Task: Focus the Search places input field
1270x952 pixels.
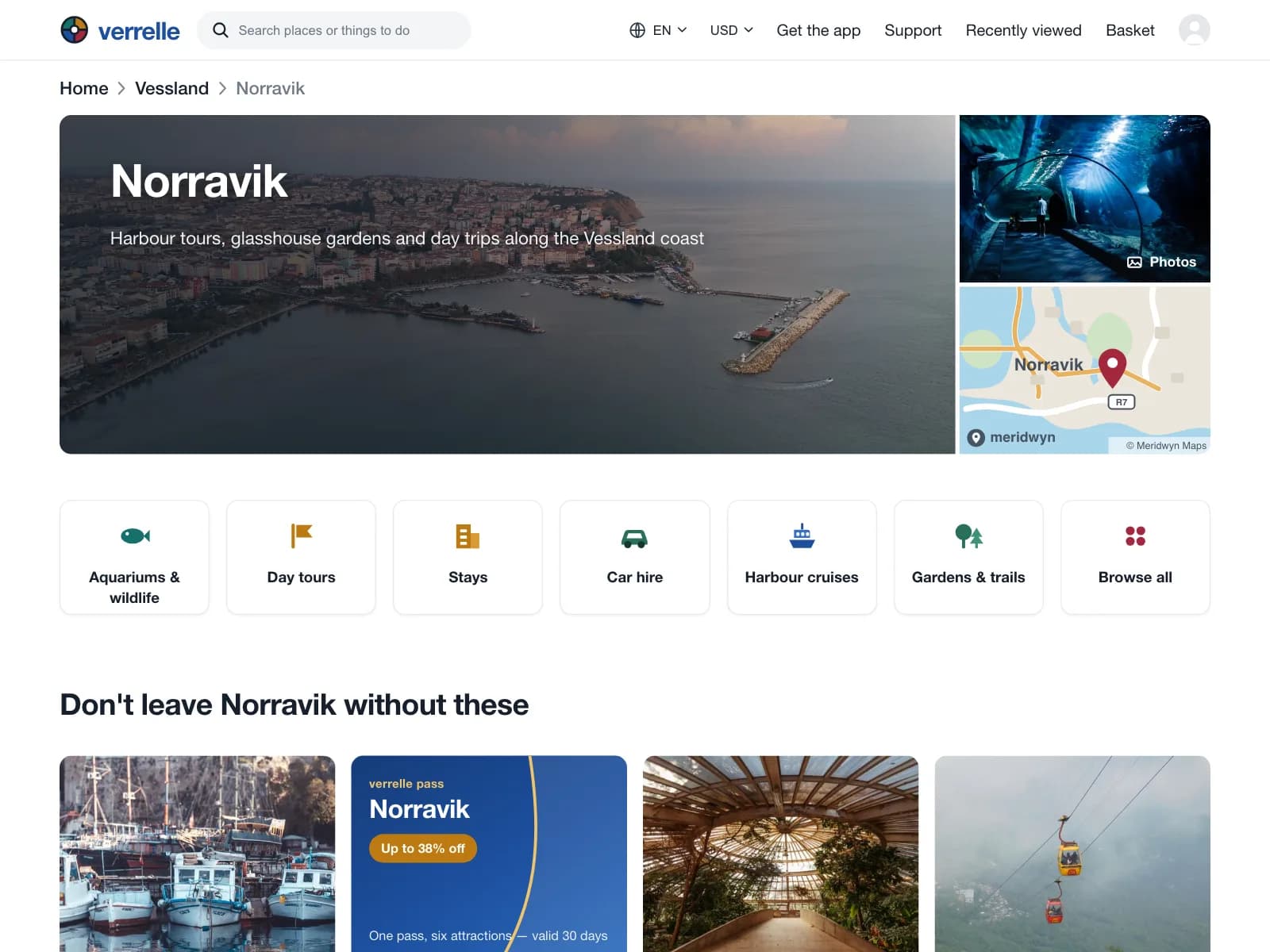Action: [333, 30]
